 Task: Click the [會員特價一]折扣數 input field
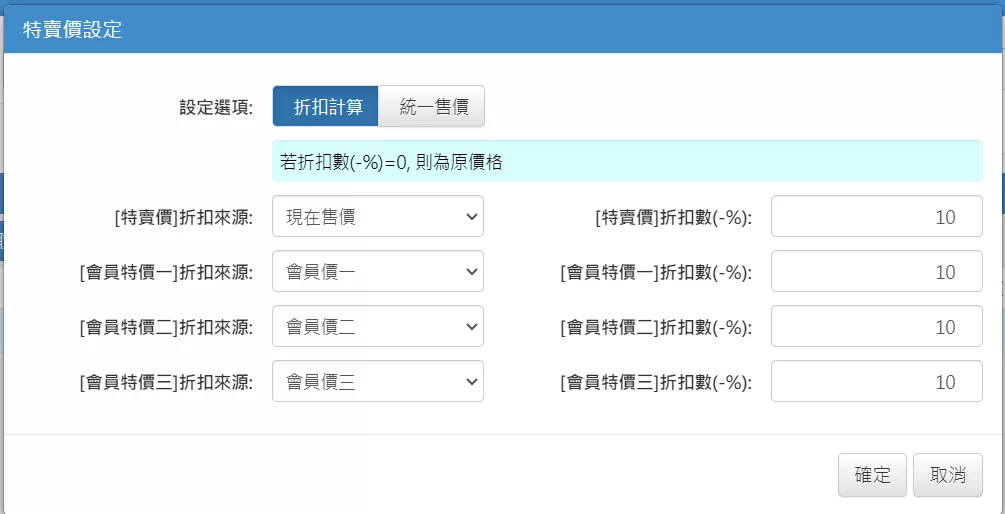click(876, 272)
